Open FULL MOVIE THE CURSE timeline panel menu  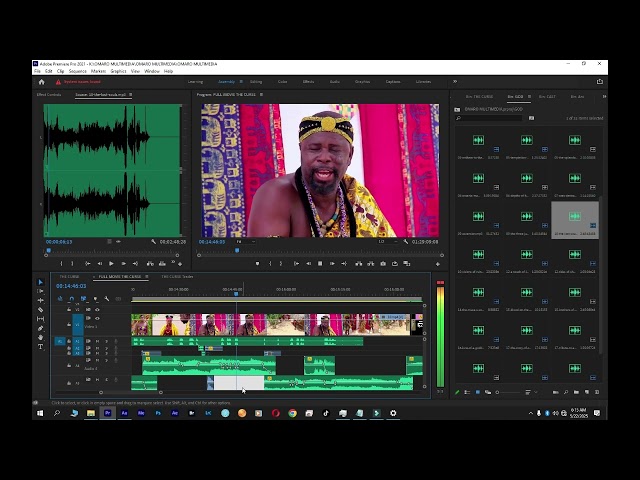(x=147, y=277)
